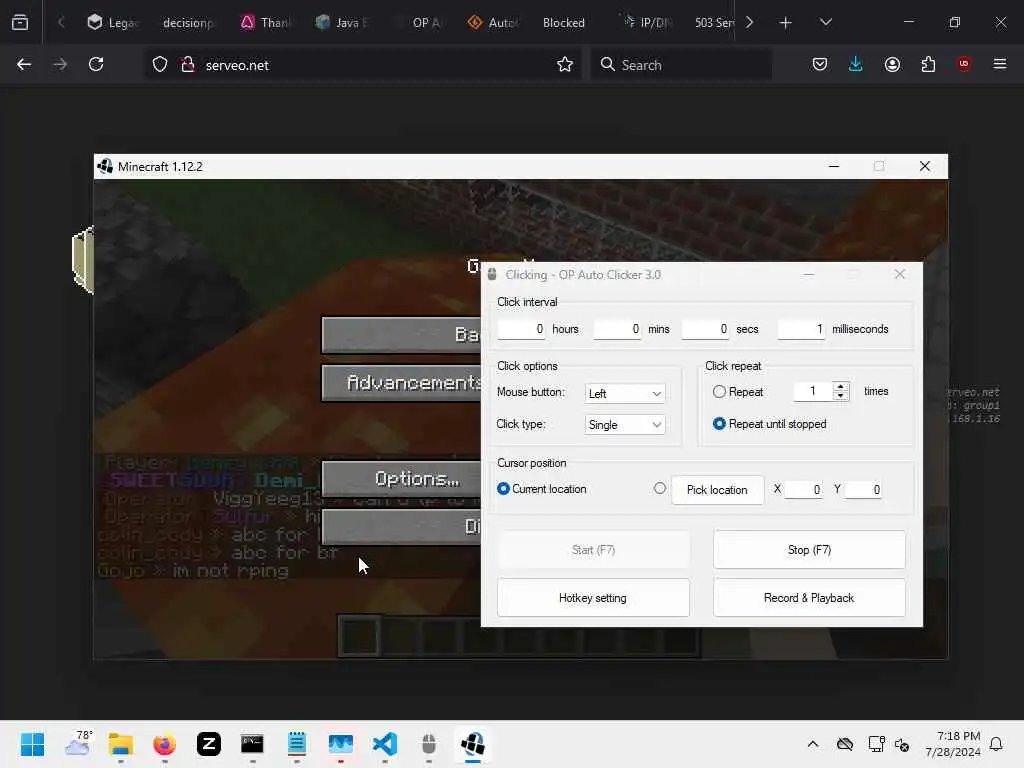Image resolution: width=1024 pixels, height=768 pixels.
Task: Click the serveo.net address bar
Action: point(364,65)
